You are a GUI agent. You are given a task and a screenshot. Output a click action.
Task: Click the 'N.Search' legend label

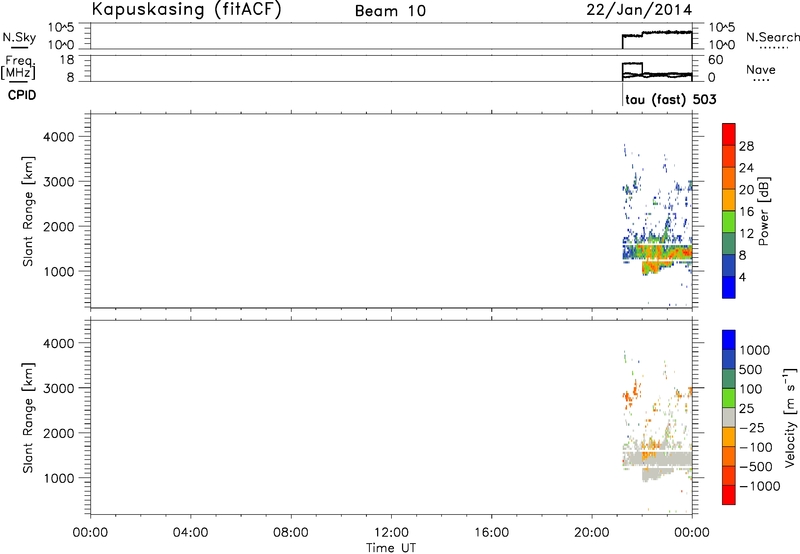pyautogui.click(x=773, y=37)
